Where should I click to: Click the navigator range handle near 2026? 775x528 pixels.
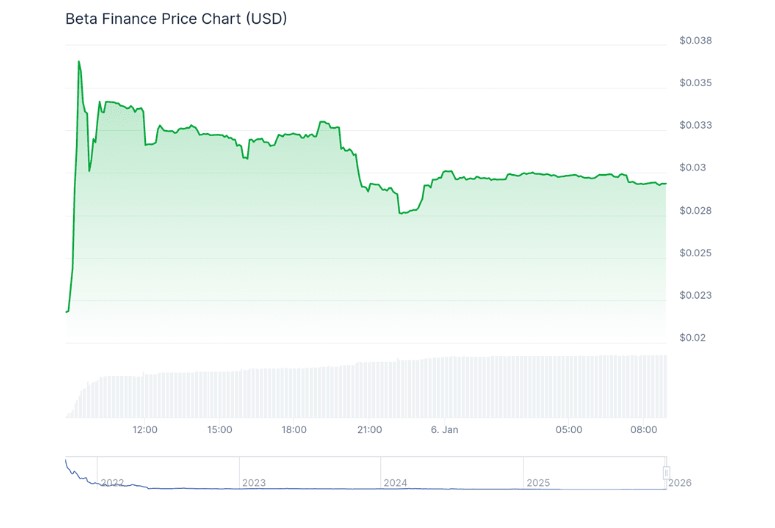tap(666, 472)
